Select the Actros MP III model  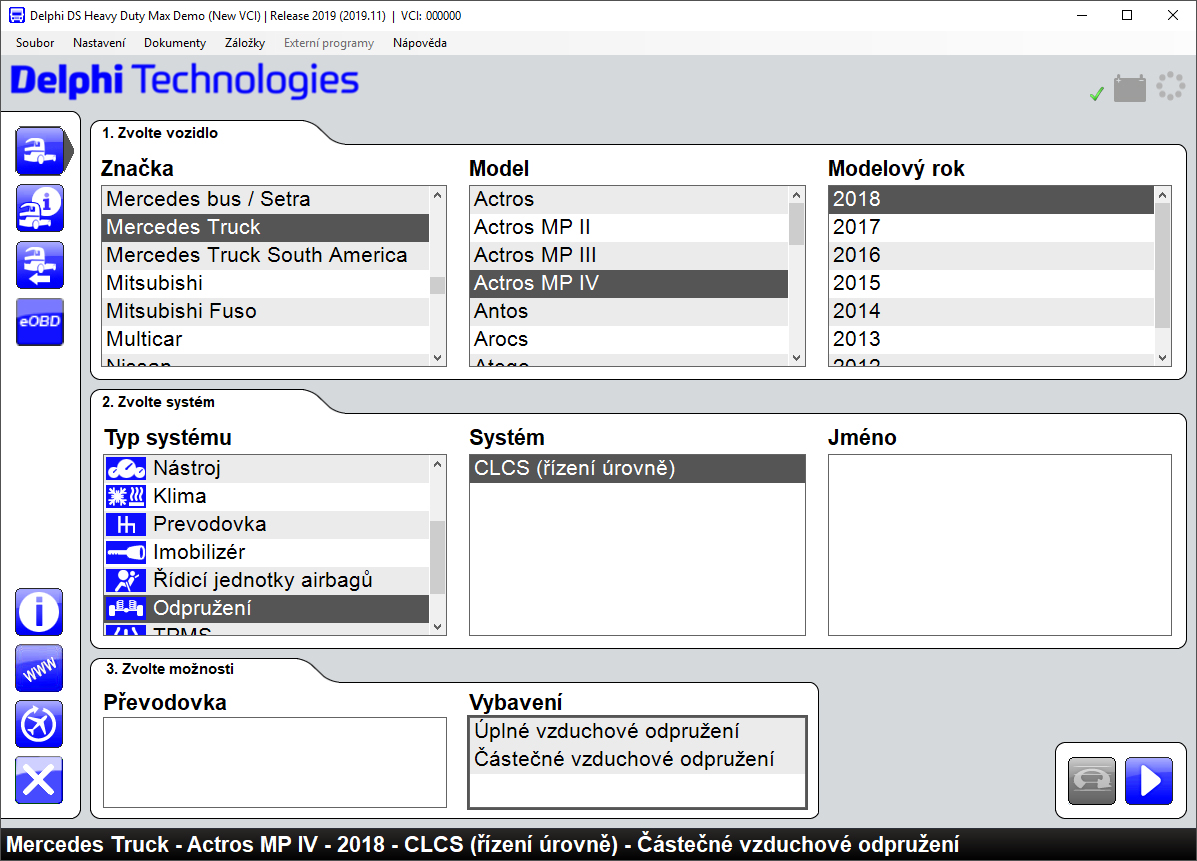tap(629, 256)
